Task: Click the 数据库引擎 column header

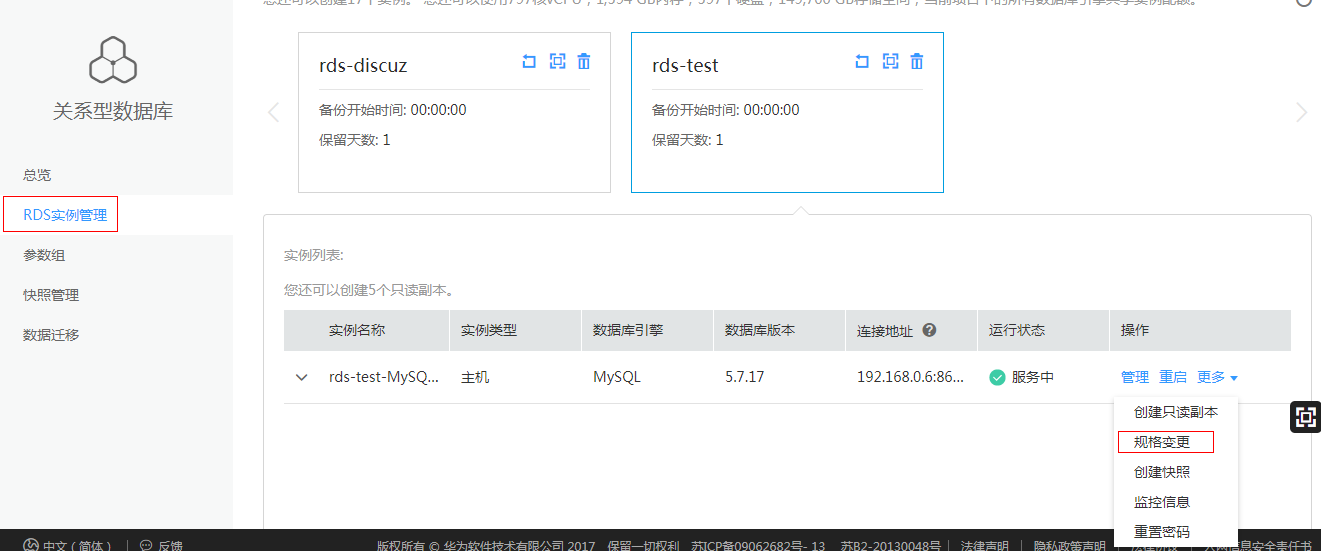Action: [x=628, y=330]
